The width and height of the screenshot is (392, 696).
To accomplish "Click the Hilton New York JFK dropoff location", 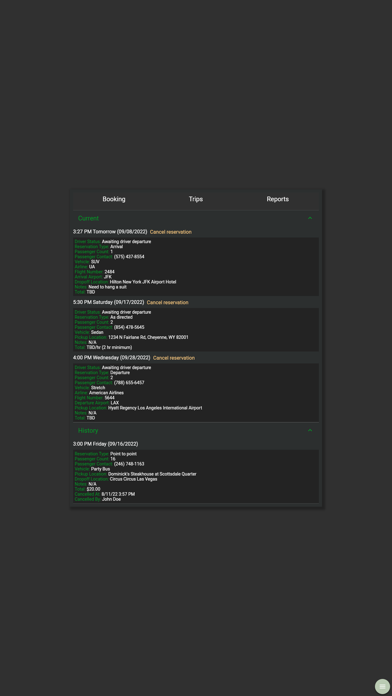I will (143, 282).
